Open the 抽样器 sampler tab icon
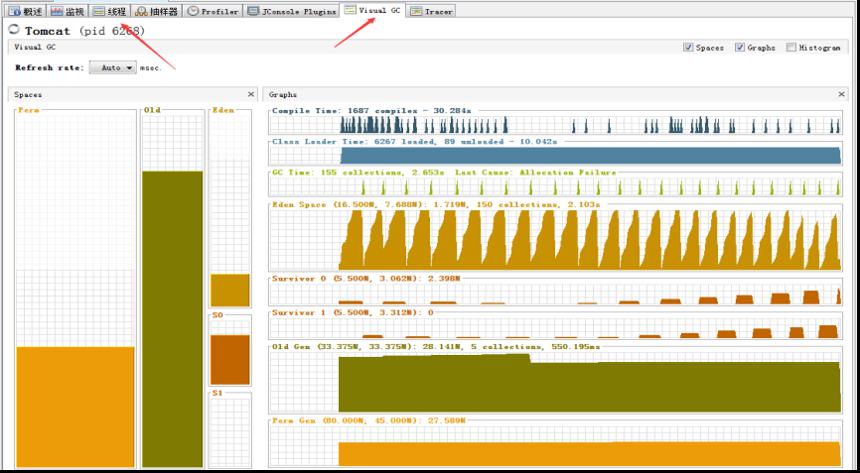 click(141, 11)
